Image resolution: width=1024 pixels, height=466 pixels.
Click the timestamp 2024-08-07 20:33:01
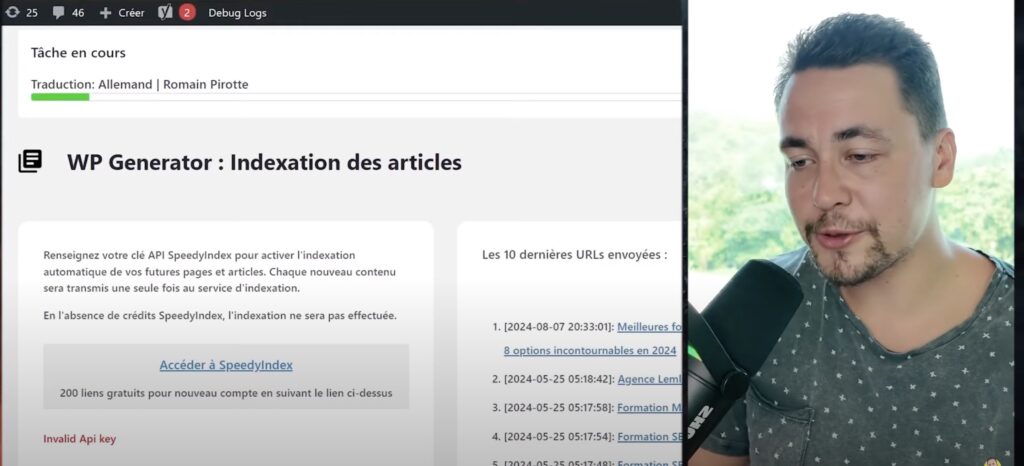point(558,326)
